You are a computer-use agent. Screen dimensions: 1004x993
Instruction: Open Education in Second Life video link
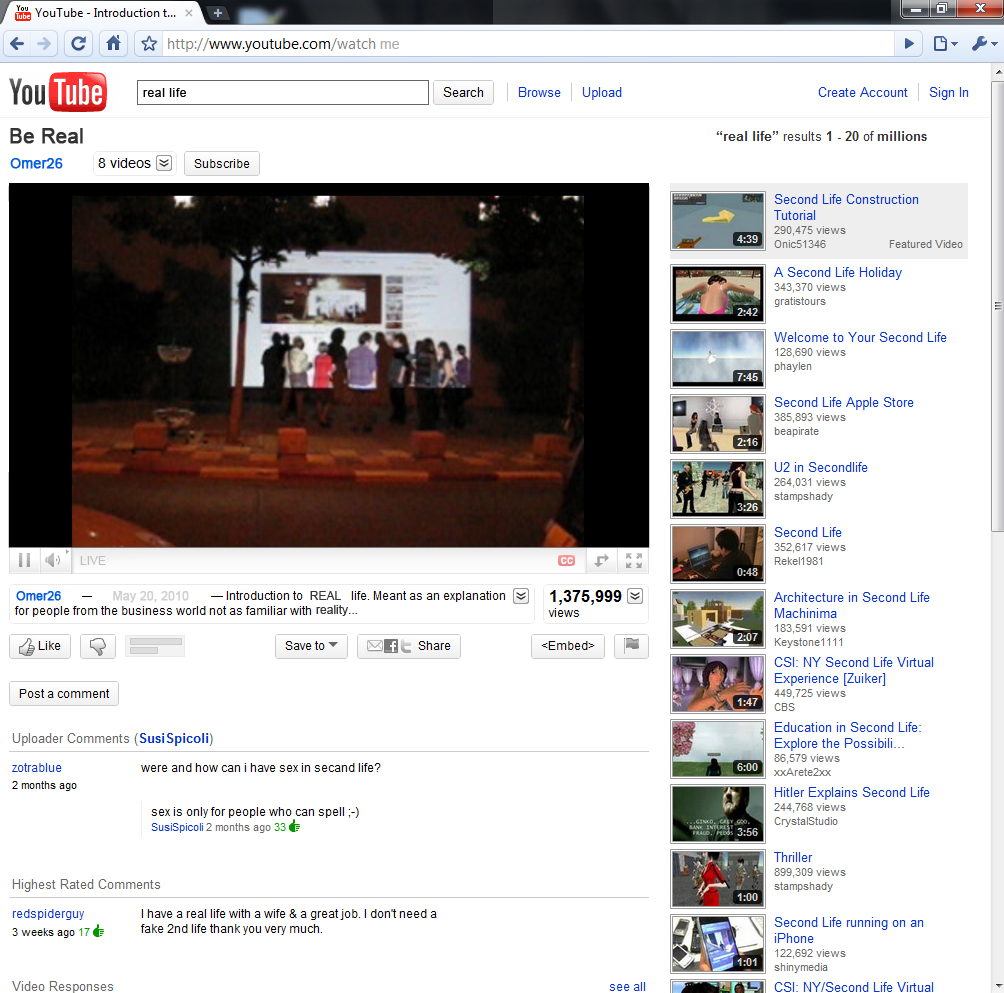click(x=847, y=735)
